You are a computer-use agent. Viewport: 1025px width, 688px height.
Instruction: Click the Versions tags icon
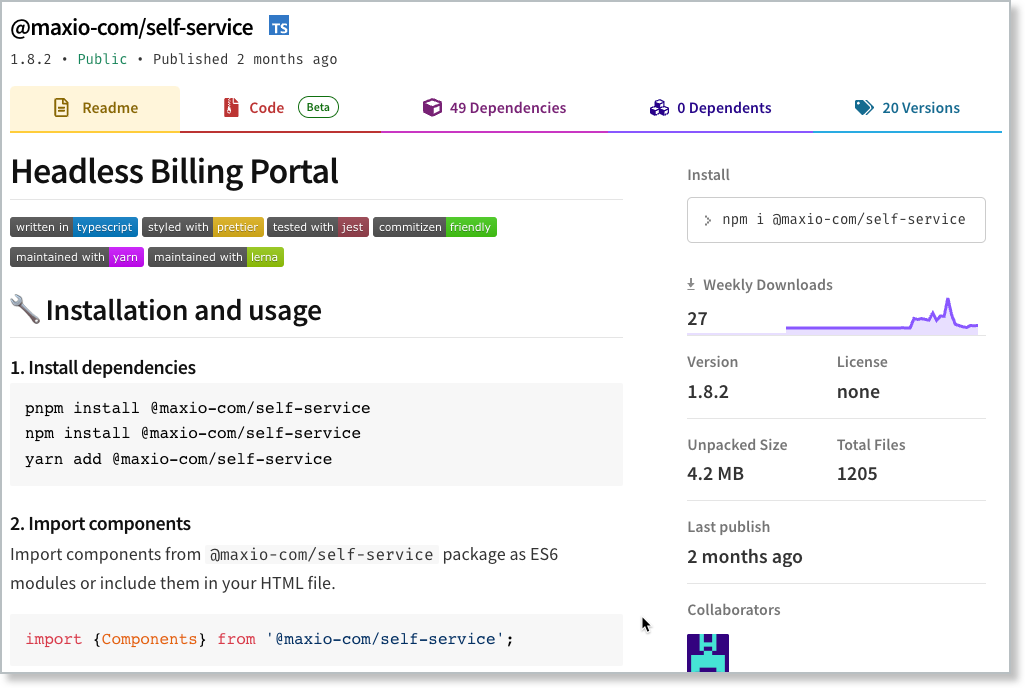(x=864, y=108)
